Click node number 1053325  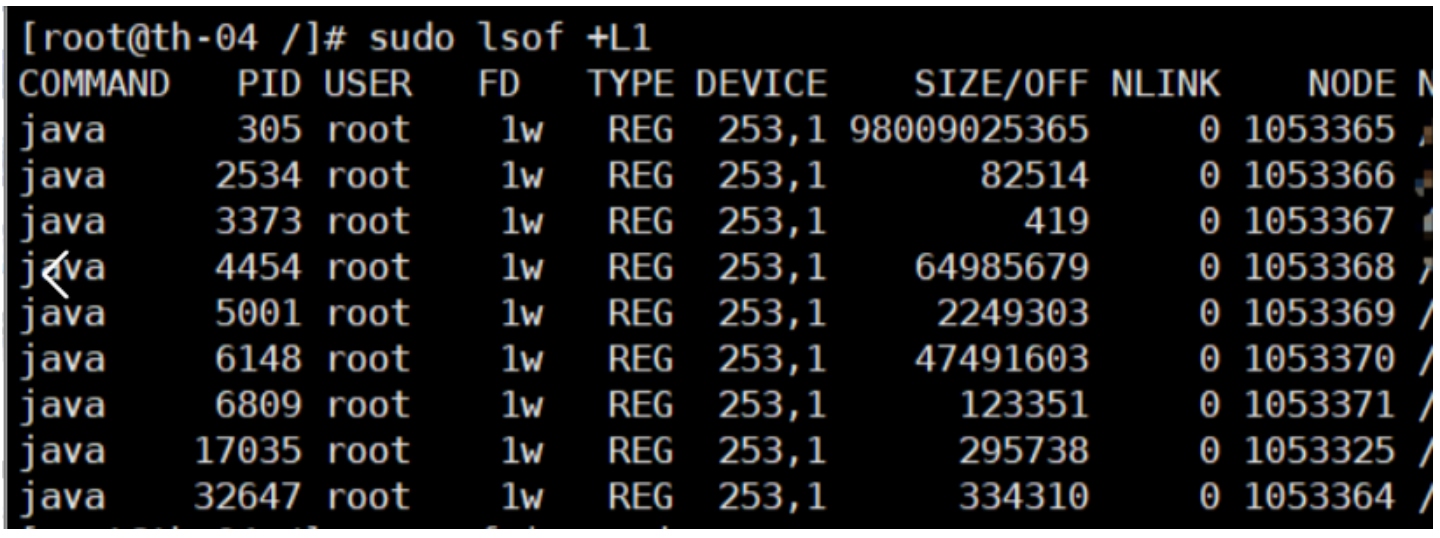(x=1319, y=451)
